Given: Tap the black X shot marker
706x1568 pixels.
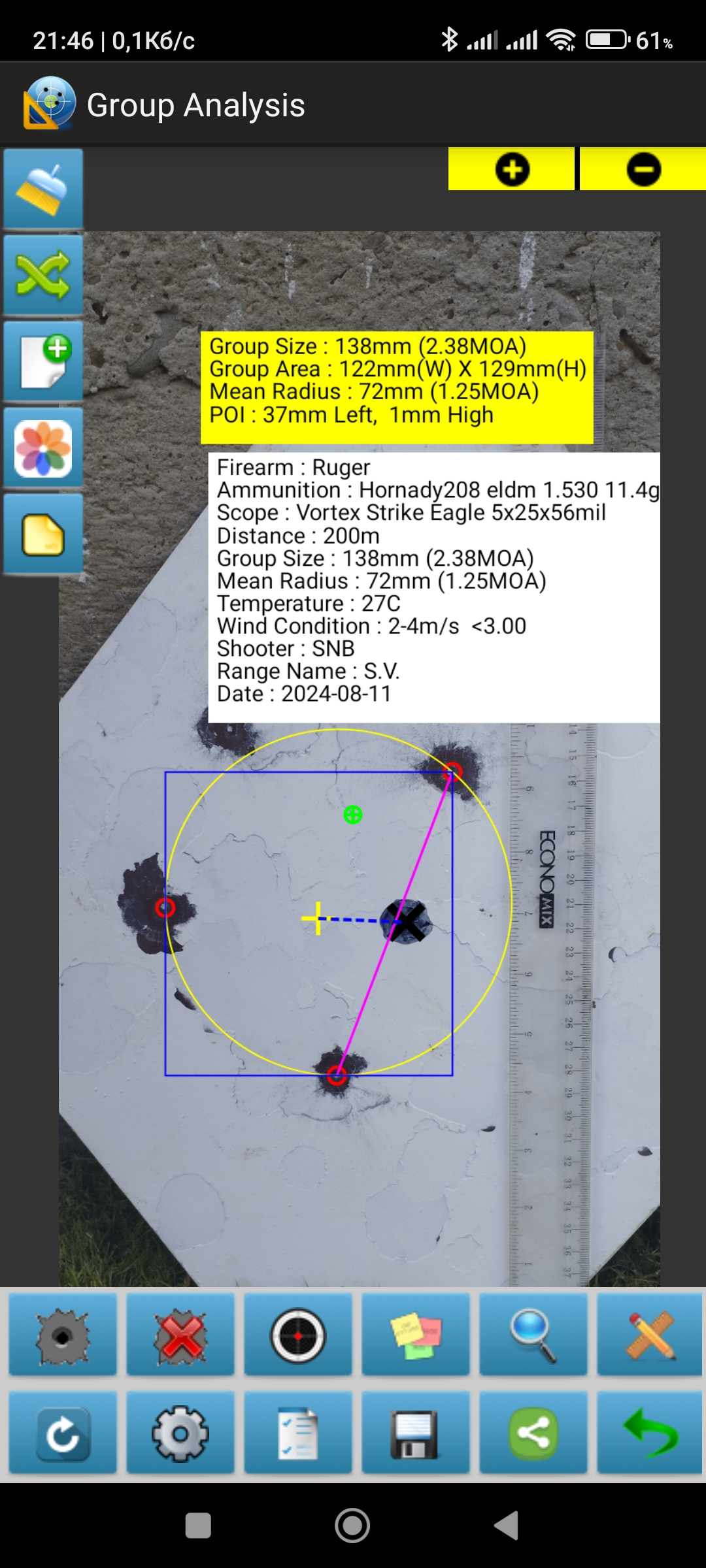Looking at the screenshot, I should (x=407, y=921).
